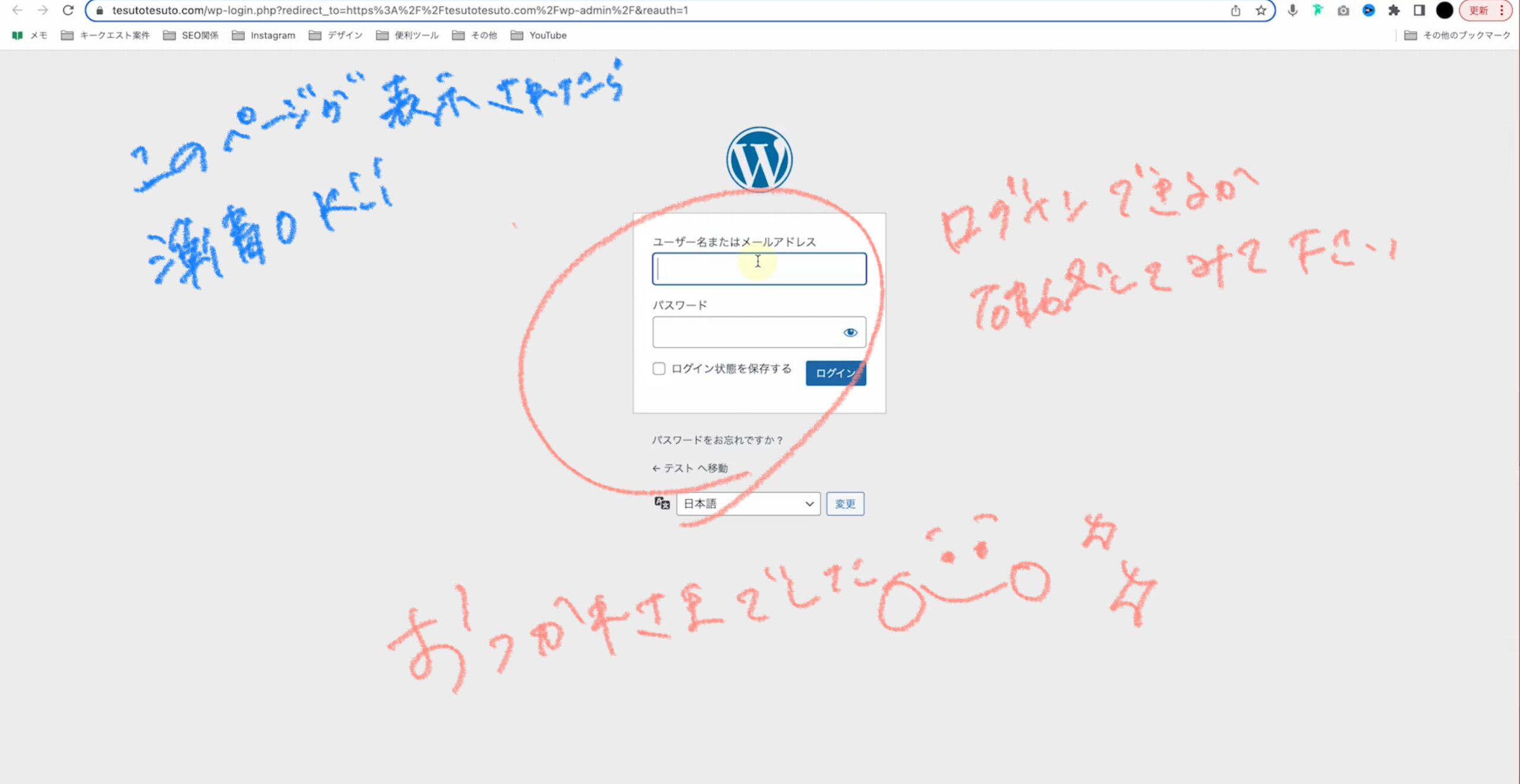The width and height of the screenshot is (1520, 784).
Task: Open the Extensions puzzle piece icon
Action: click(x=1394, y=10)
